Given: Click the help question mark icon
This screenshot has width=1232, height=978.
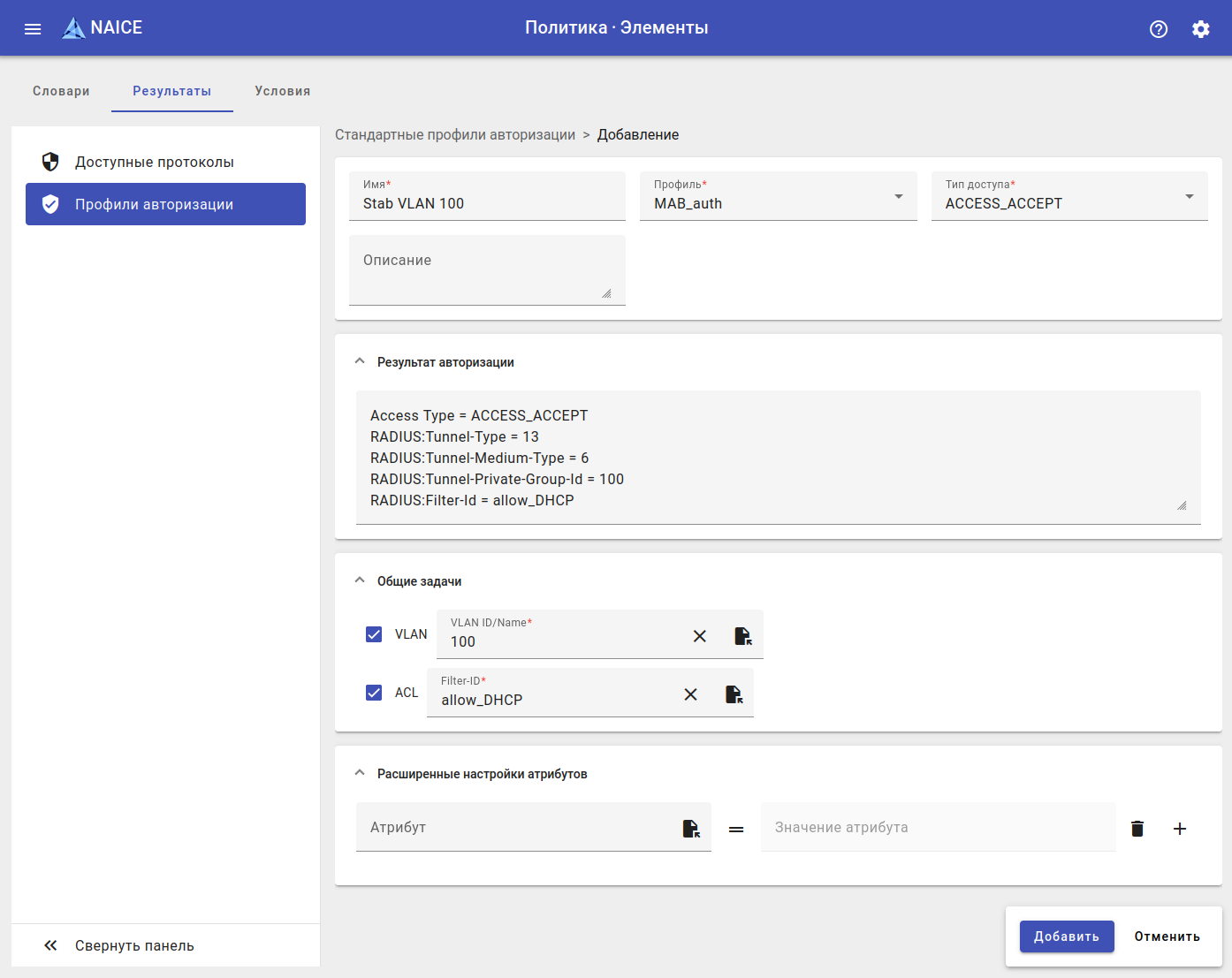Looking at the screenshot, I should pyautogui.click(x=1158, y=29).
